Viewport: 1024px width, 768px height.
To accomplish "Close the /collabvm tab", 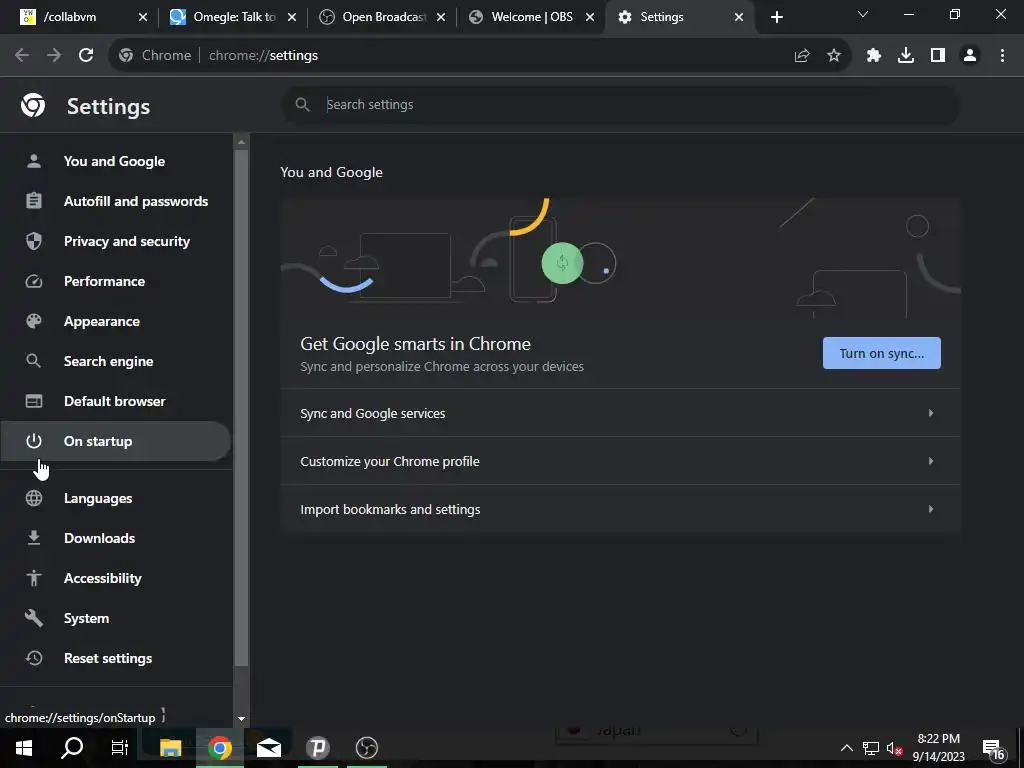I will tap(143, 17).
